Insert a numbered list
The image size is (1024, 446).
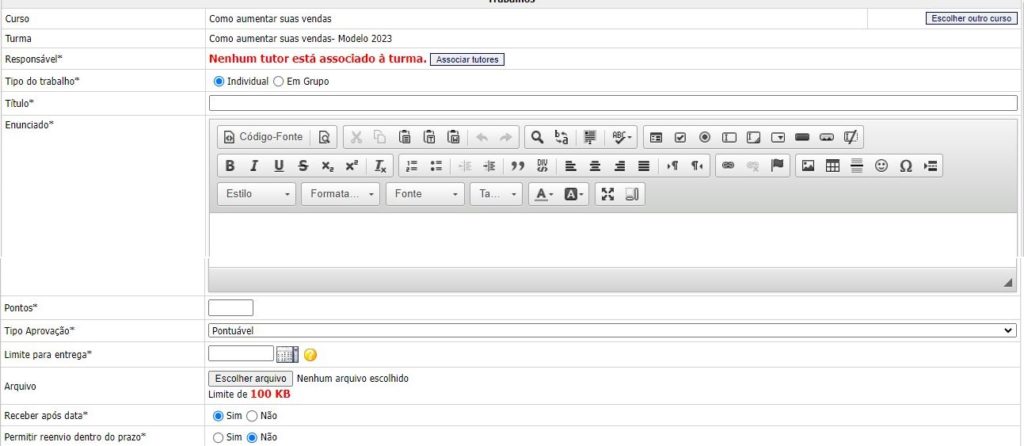pos(412,166)
